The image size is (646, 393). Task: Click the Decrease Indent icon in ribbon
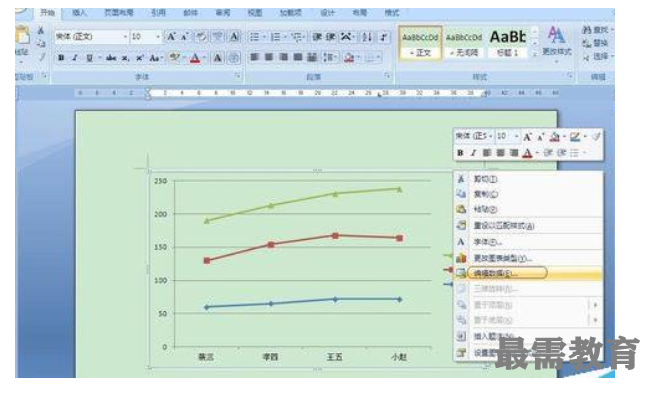[317, 37]
